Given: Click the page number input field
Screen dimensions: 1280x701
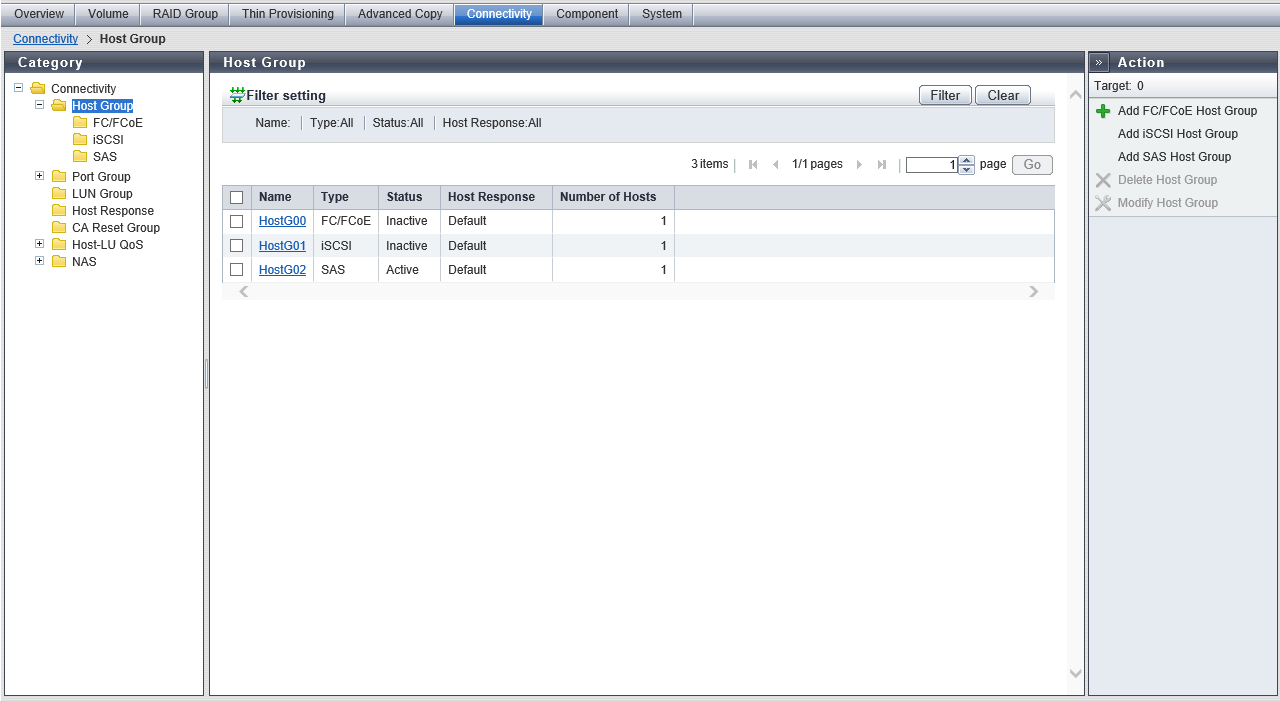Looking at the screenshot, I should [x=931, y=166].
